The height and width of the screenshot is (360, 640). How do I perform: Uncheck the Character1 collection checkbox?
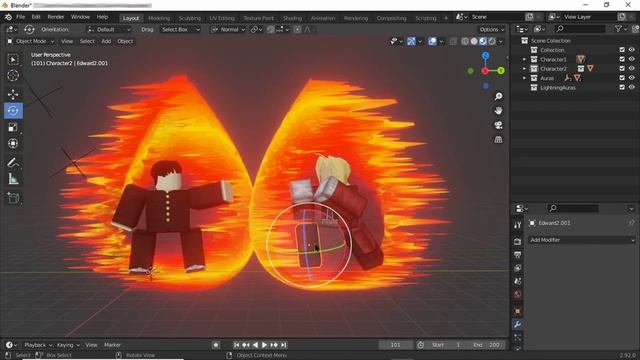(x=622, y=59)
